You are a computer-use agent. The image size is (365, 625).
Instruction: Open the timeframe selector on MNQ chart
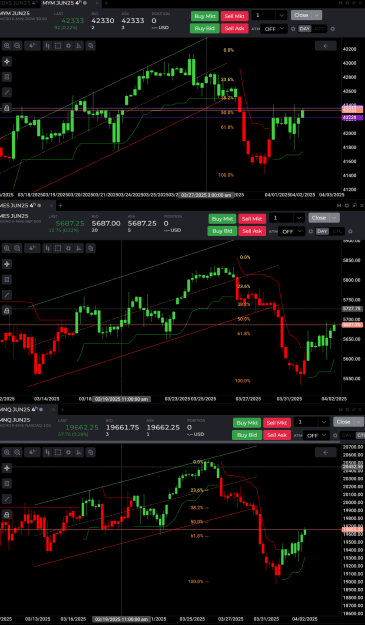32,452
